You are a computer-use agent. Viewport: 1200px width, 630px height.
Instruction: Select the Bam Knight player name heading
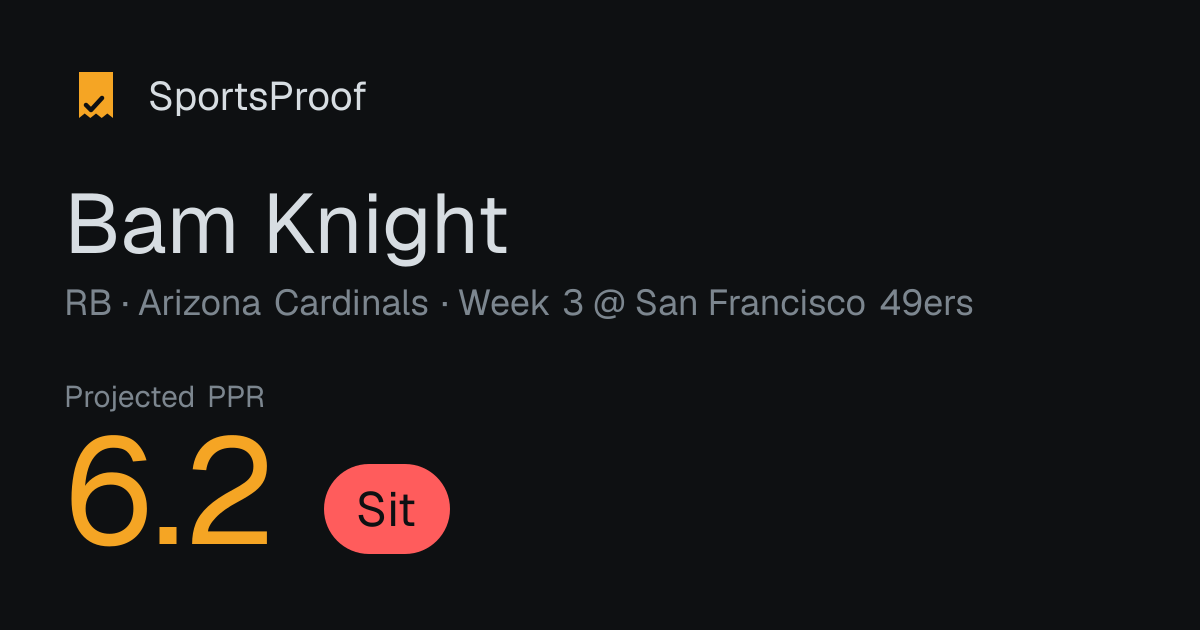click(287, 226)
